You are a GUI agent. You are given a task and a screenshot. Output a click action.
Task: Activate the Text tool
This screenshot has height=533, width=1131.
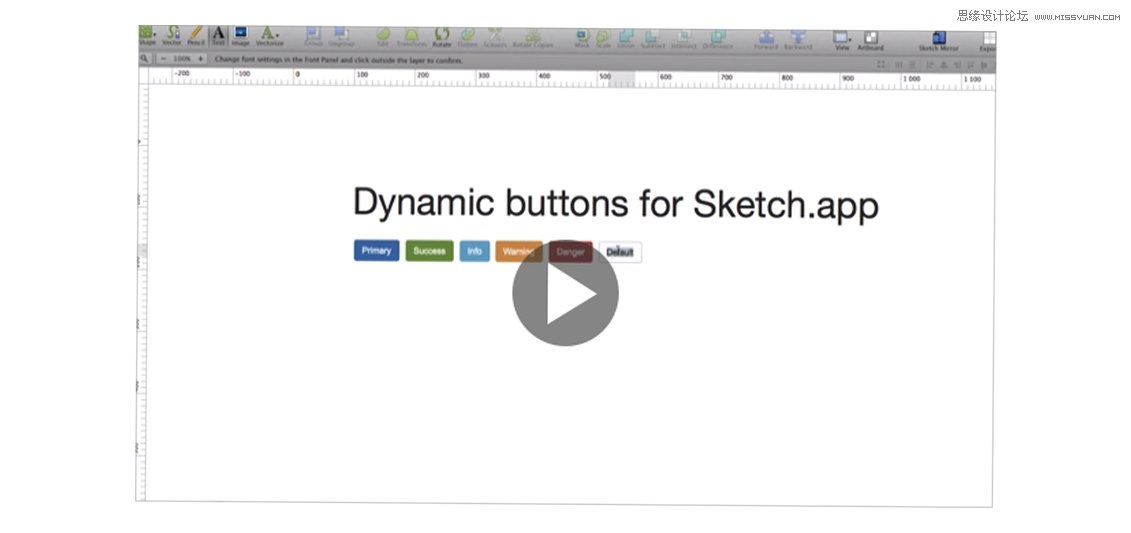tap(218, 36)
